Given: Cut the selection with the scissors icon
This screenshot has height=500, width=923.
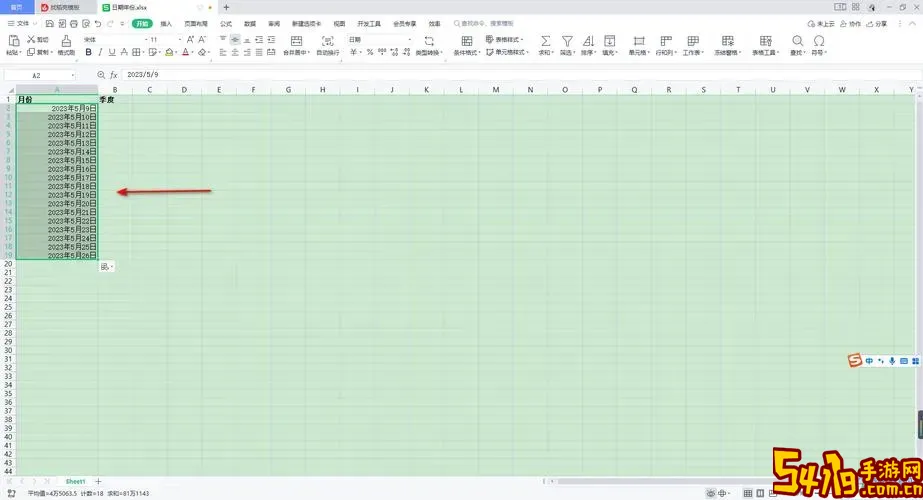Looking at the screenshot, I should (31, 39).
